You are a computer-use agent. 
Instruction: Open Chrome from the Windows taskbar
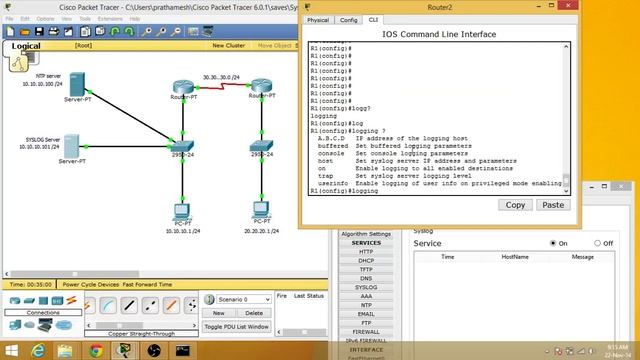click(x=96, y=351)
